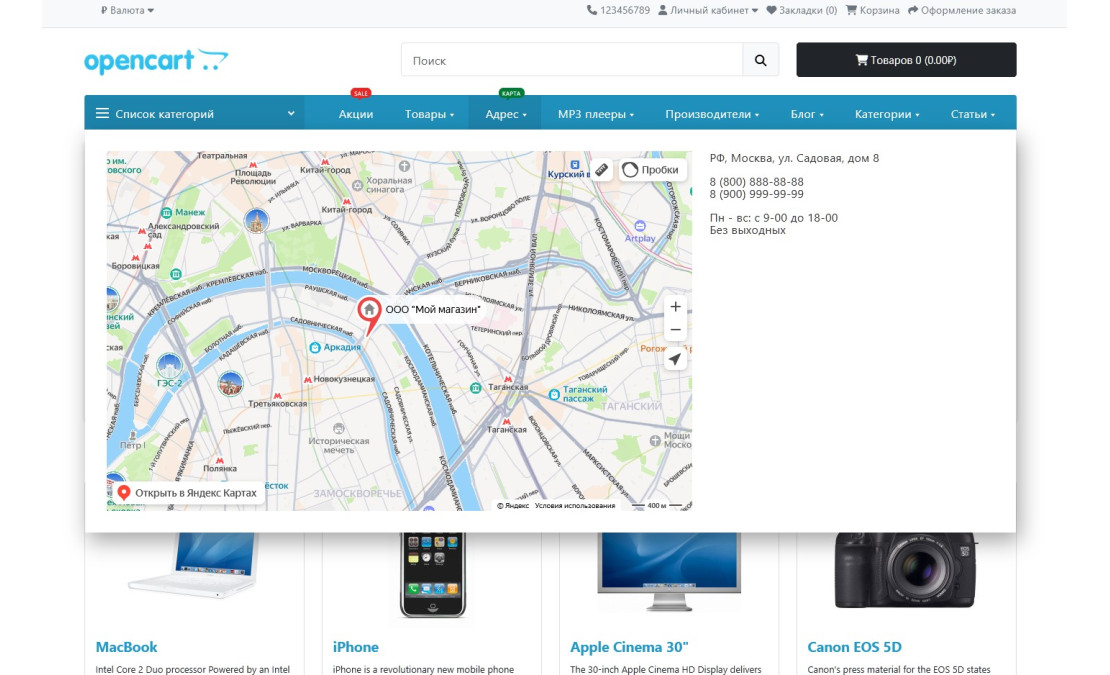1110x675 pixels.
Task: Click the share arrow icon for Оформление заказа
Action: [913, 11]
